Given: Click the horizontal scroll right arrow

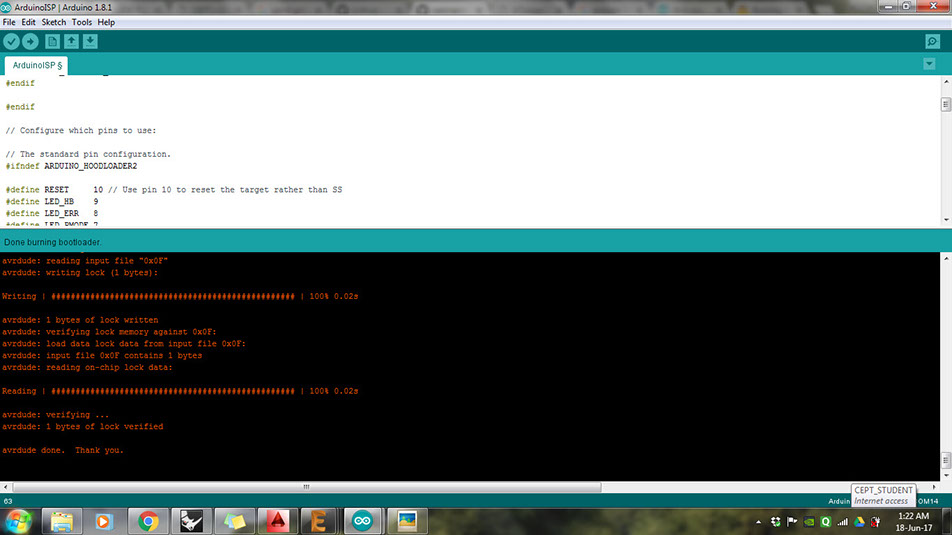Looking at the screenshot, I should point(934,487).
